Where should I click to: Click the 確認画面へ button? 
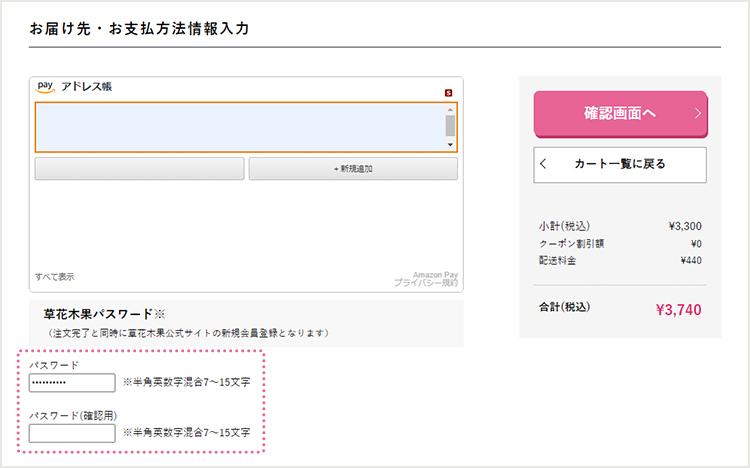(620, 114)
